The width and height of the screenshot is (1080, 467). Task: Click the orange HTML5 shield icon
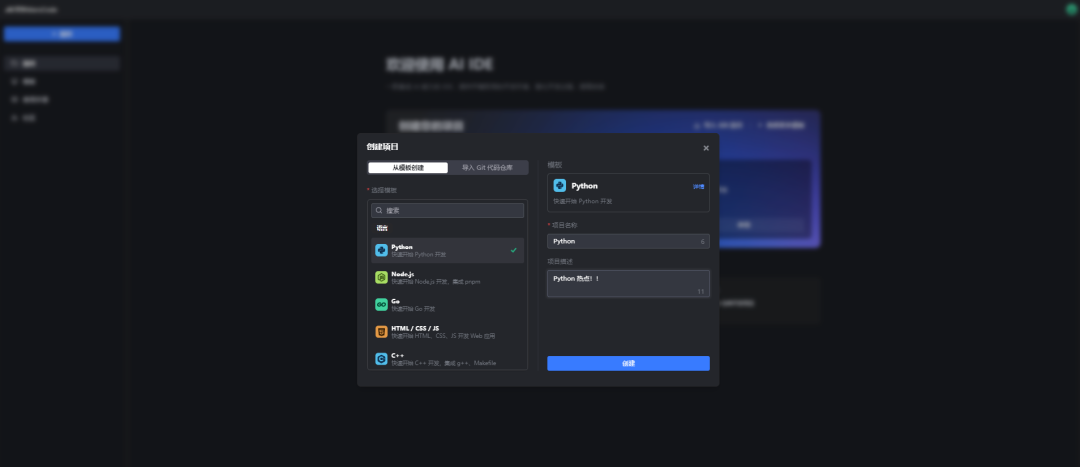click(381, 332)
